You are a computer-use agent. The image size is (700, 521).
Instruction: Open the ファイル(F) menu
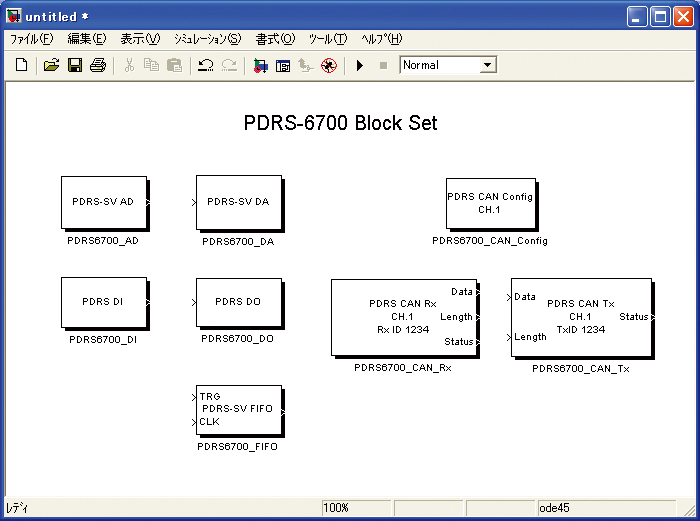pos(31,39)
